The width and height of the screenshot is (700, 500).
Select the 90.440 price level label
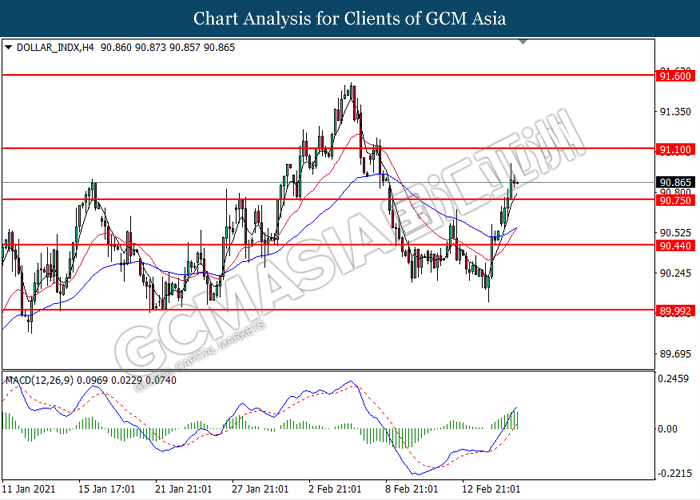[x=675, y=246]
